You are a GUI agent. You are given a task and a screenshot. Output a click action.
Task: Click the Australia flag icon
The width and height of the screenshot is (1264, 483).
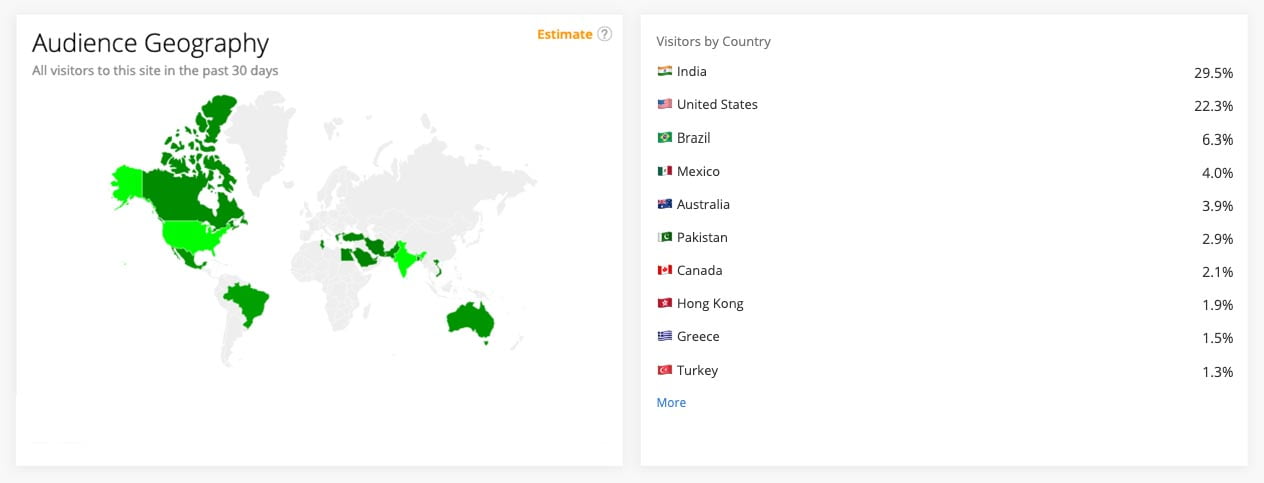click(664, 204)
